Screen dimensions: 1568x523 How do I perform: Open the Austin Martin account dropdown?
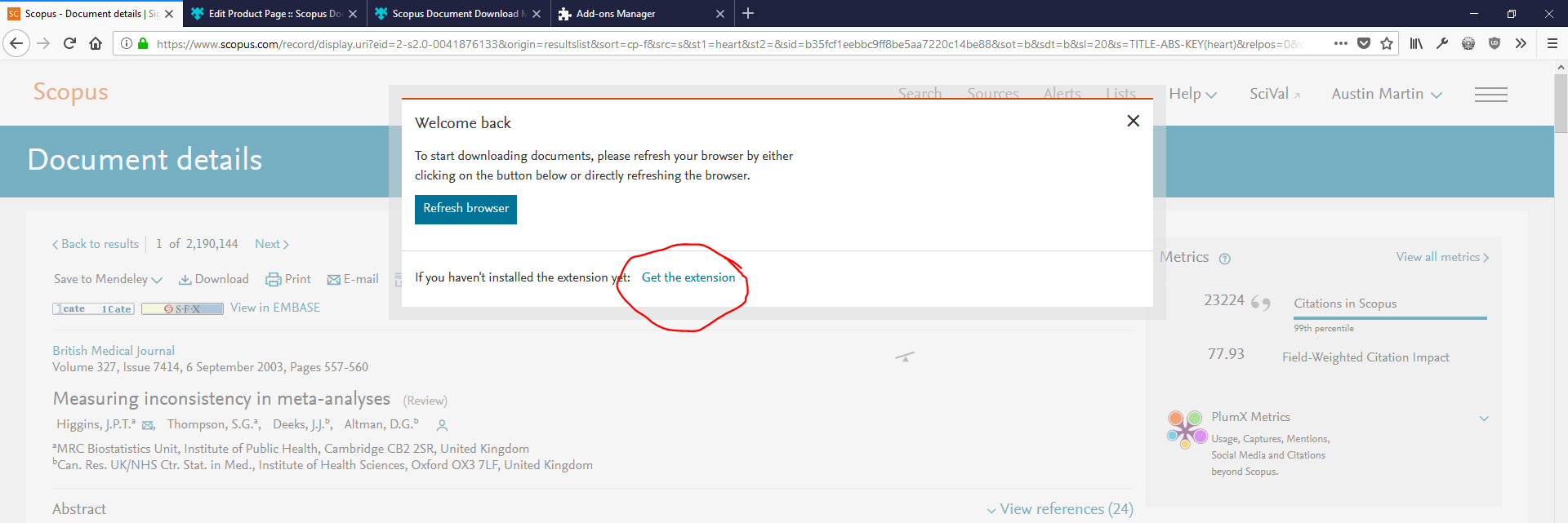[1387, 94]
